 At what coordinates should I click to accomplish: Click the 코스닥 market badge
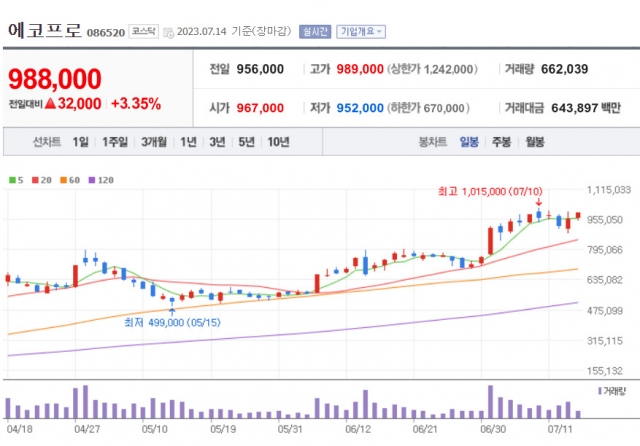144,31
